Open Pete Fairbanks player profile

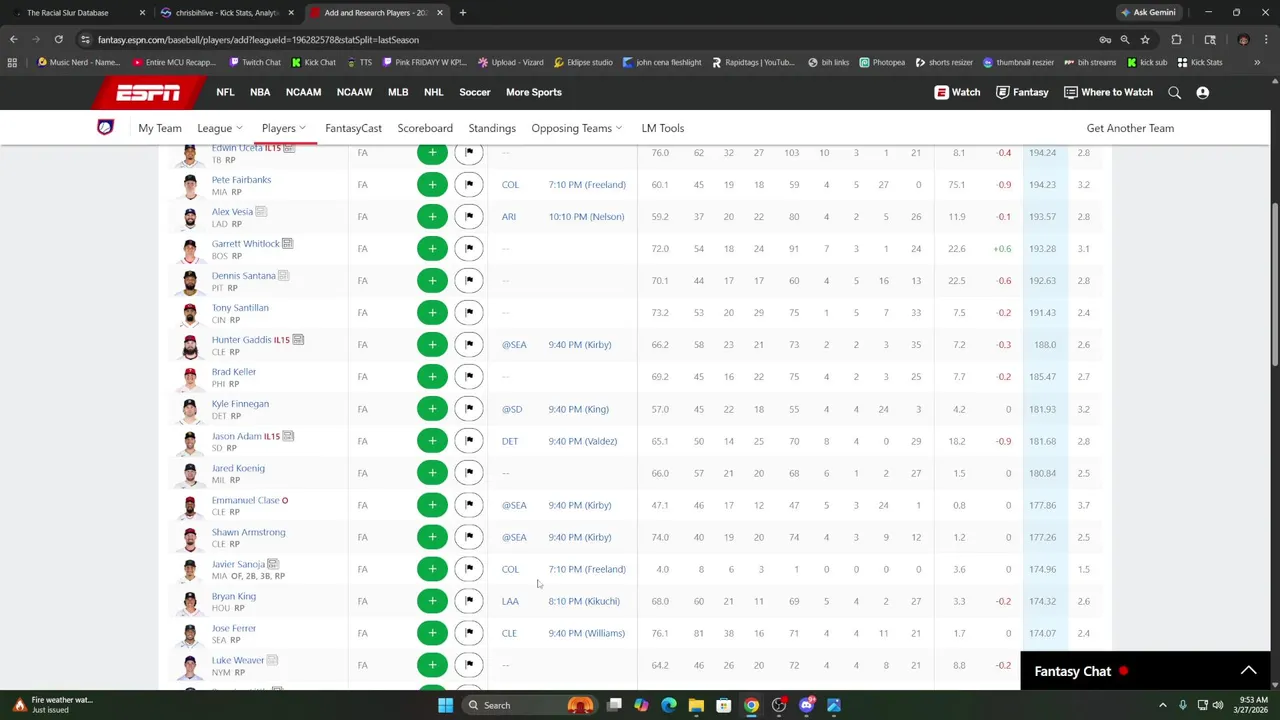241,180
